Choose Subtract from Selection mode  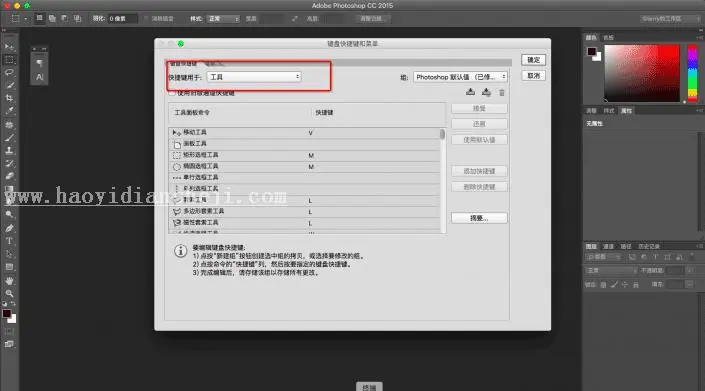pos(65,18)
